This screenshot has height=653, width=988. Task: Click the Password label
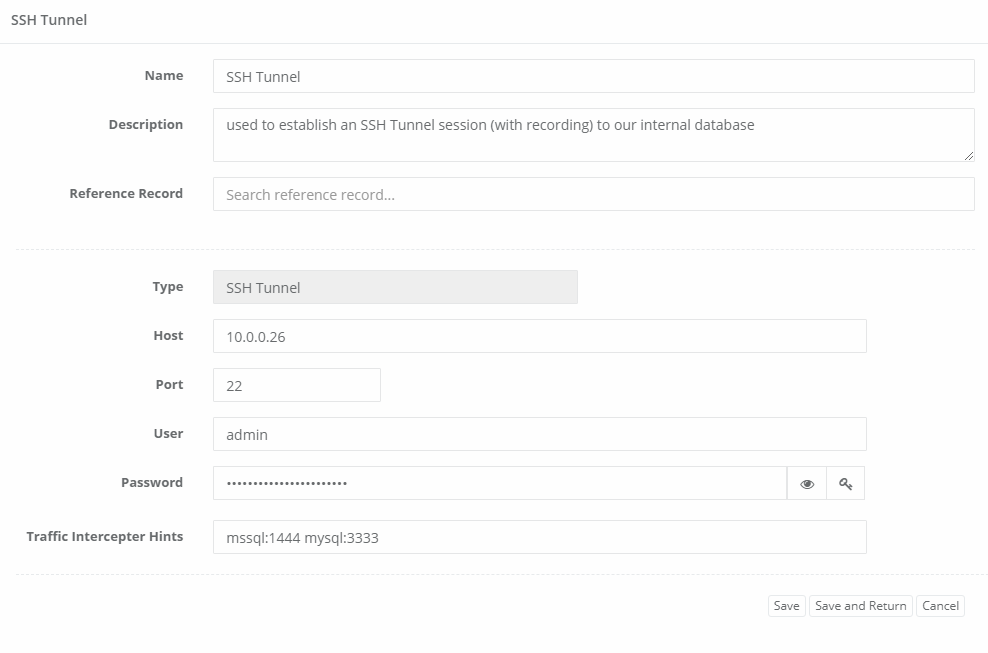[x=152, y=482]
